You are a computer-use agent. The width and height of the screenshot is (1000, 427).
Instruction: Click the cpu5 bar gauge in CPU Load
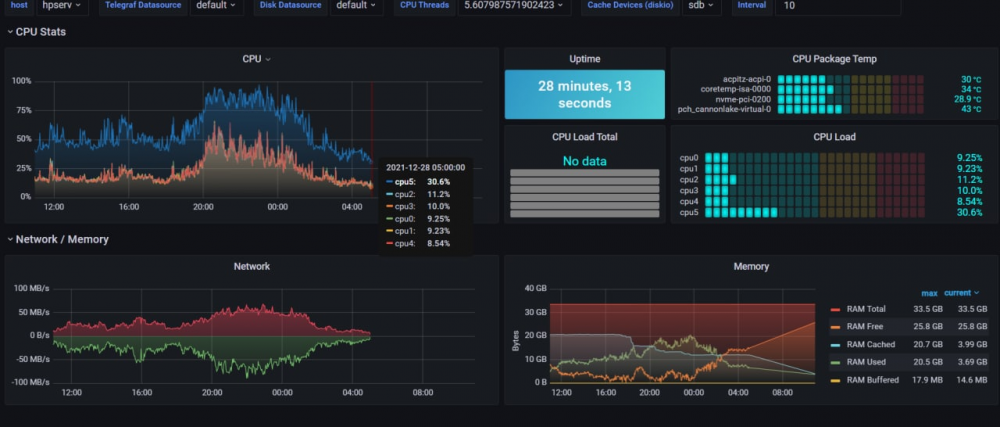tap(814, 212)
